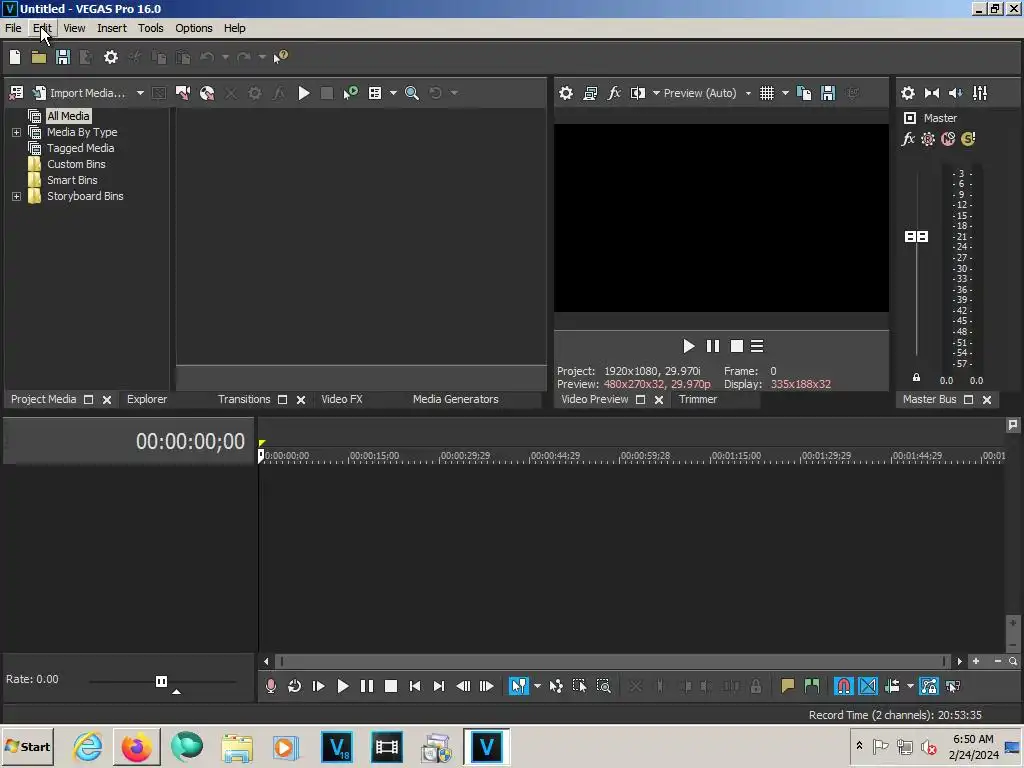Click Record microphone button in transport bar

pyautogui.click(x=270, y=686)
